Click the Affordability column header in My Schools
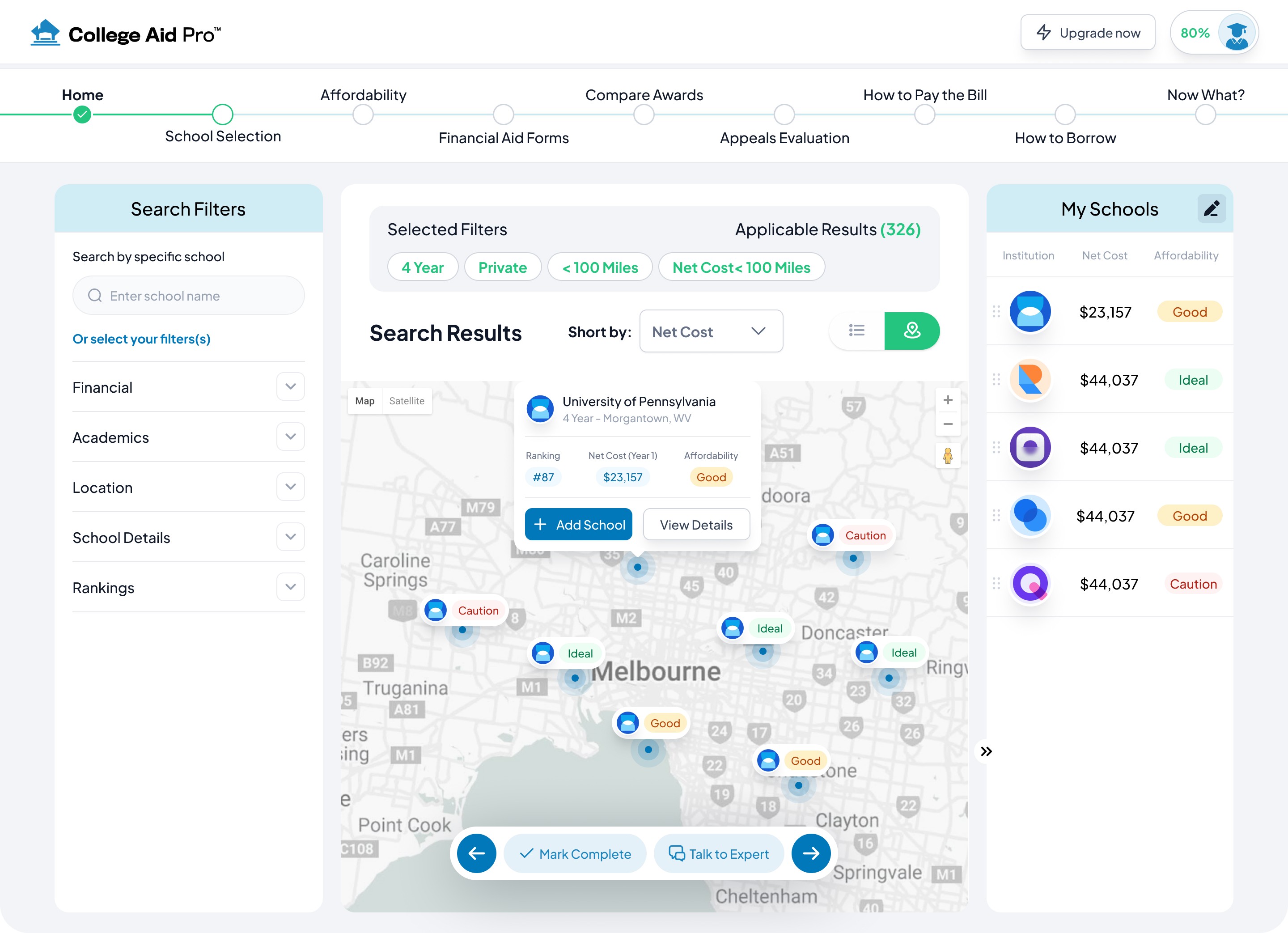The image size is (1288, 933). click(1186, 255)
